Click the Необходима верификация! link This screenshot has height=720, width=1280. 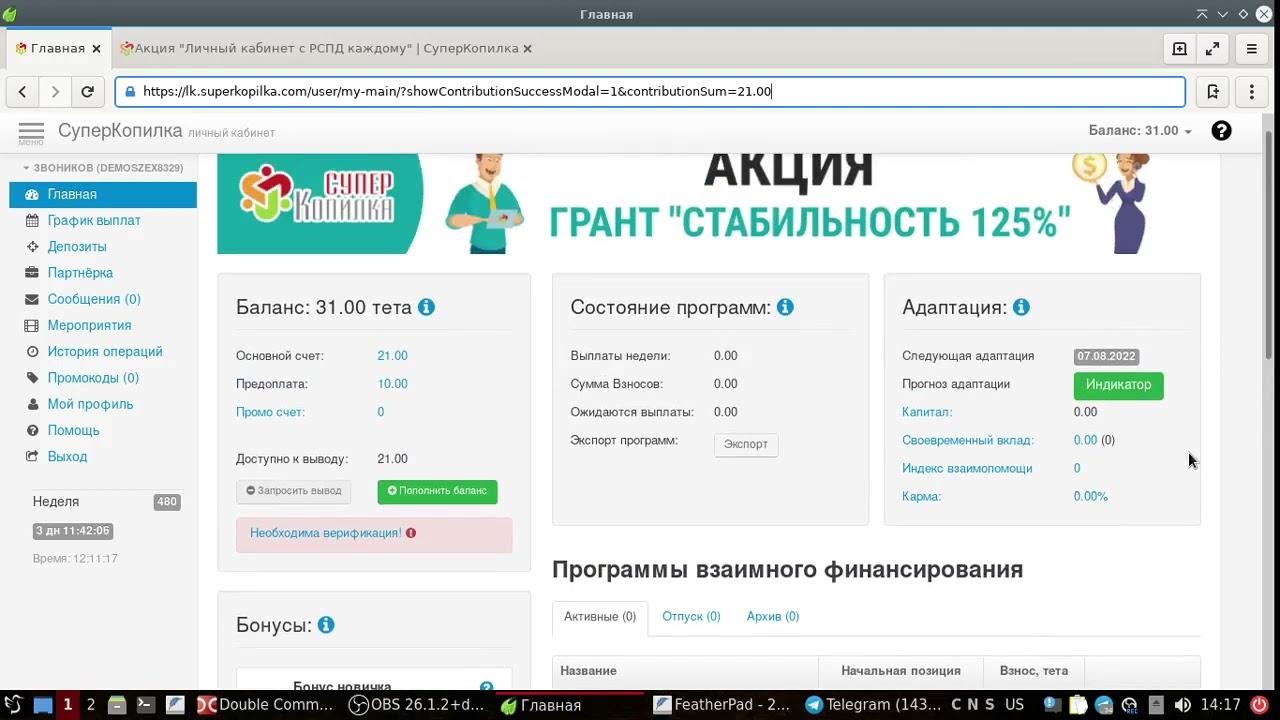[326, 534]
